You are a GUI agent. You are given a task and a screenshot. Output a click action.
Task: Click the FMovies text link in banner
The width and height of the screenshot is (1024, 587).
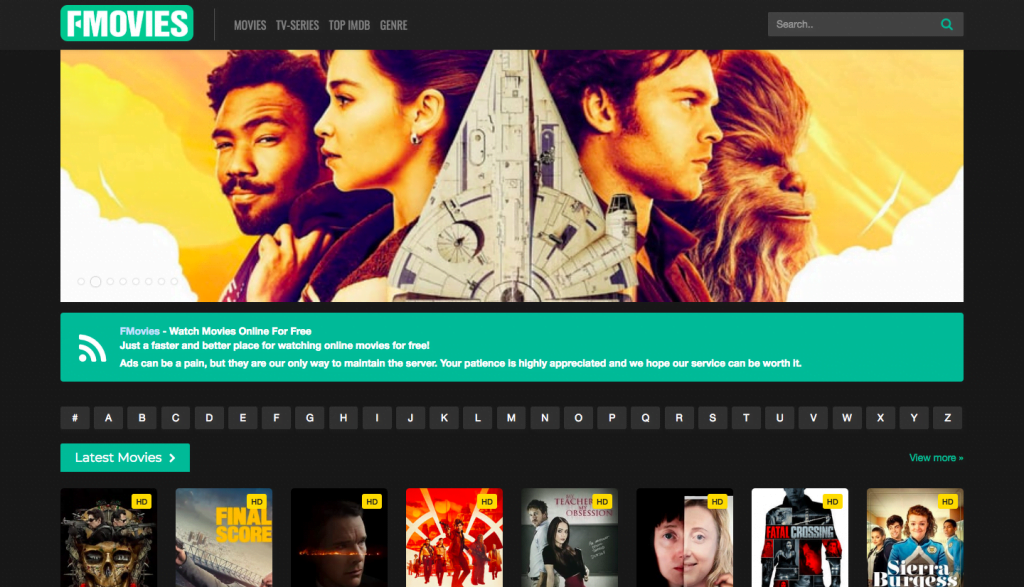tap(140, 331)
